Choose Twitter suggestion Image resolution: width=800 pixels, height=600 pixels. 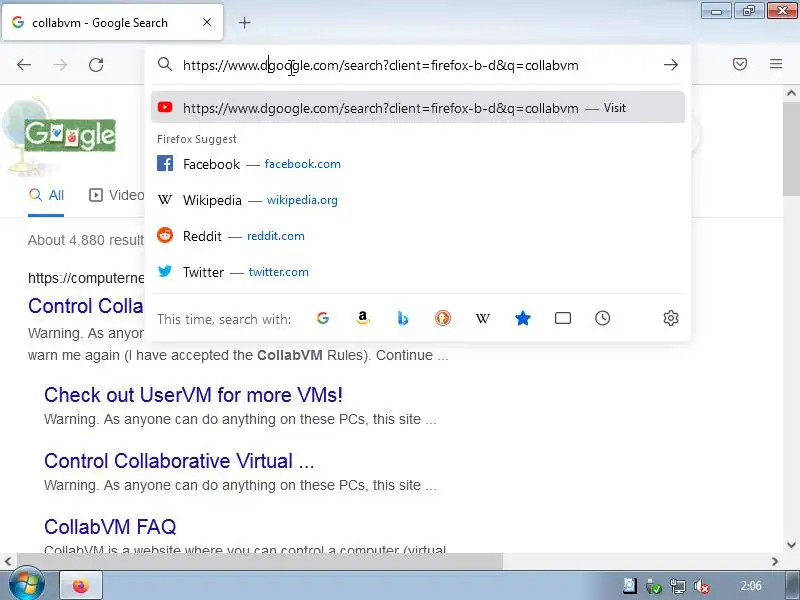(418, 272)
